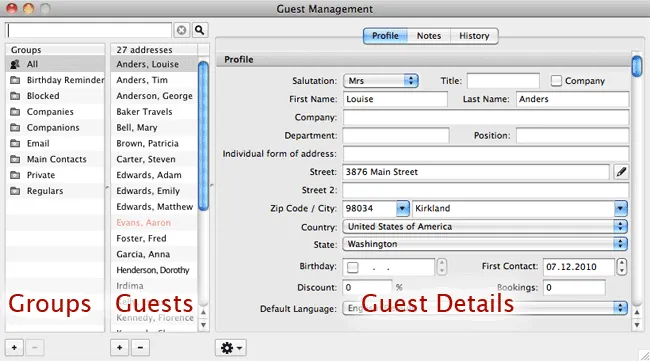The width and height of the screenshot is (650, 361).
Task: Click into the search input field
Action: pos(89,30)
